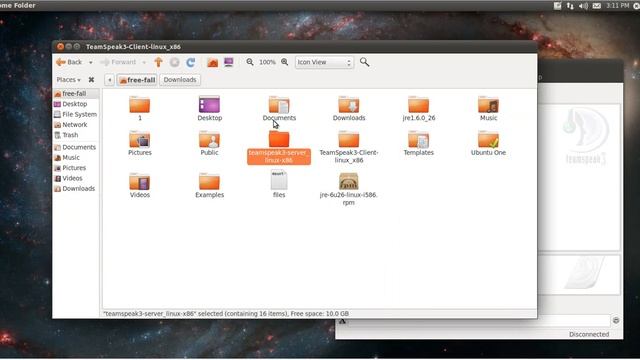The height and width of the screenshot is (360, 640).
Task: Open the Icon View dropdown
Action: pos(324,62)
